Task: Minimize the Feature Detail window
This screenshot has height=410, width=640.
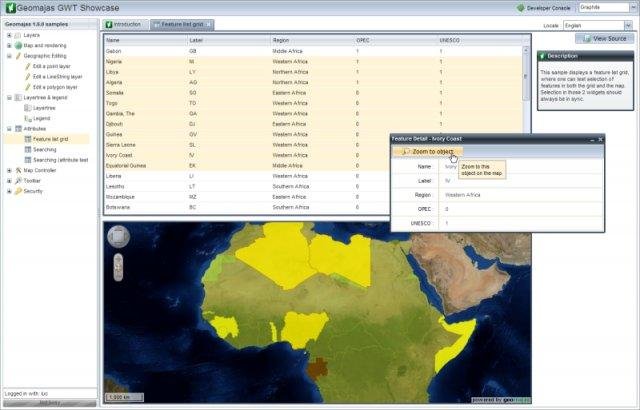Action: 592,140
